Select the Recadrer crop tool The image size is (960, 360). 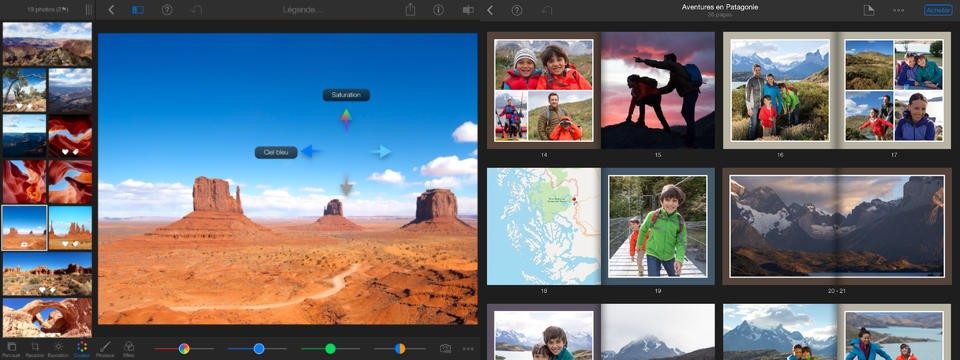click(35, 349)
